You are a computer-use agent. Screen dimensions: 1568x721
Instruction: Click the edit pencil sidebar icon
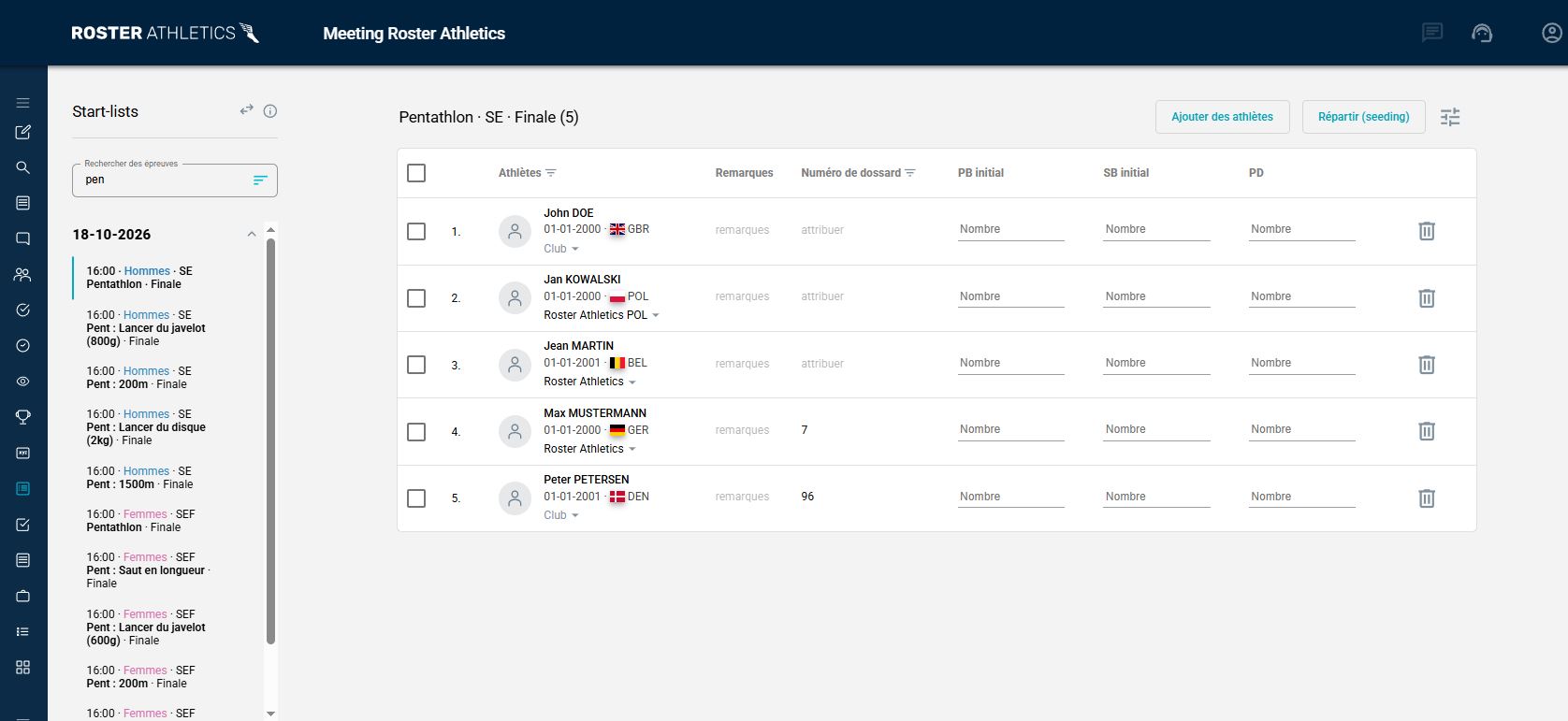click(23, 133)
